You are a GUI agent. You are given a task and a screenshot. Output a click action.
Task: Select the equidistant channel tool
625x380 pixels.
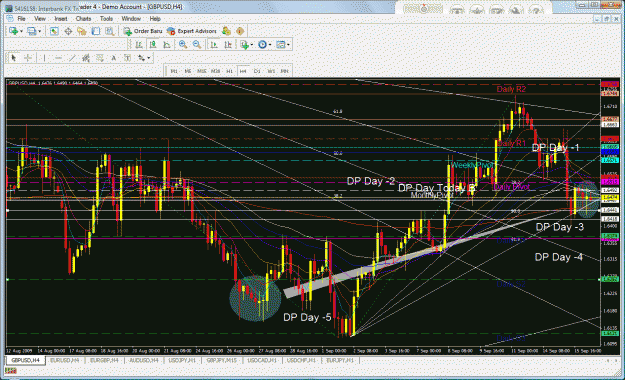click(x=86, y=58)
